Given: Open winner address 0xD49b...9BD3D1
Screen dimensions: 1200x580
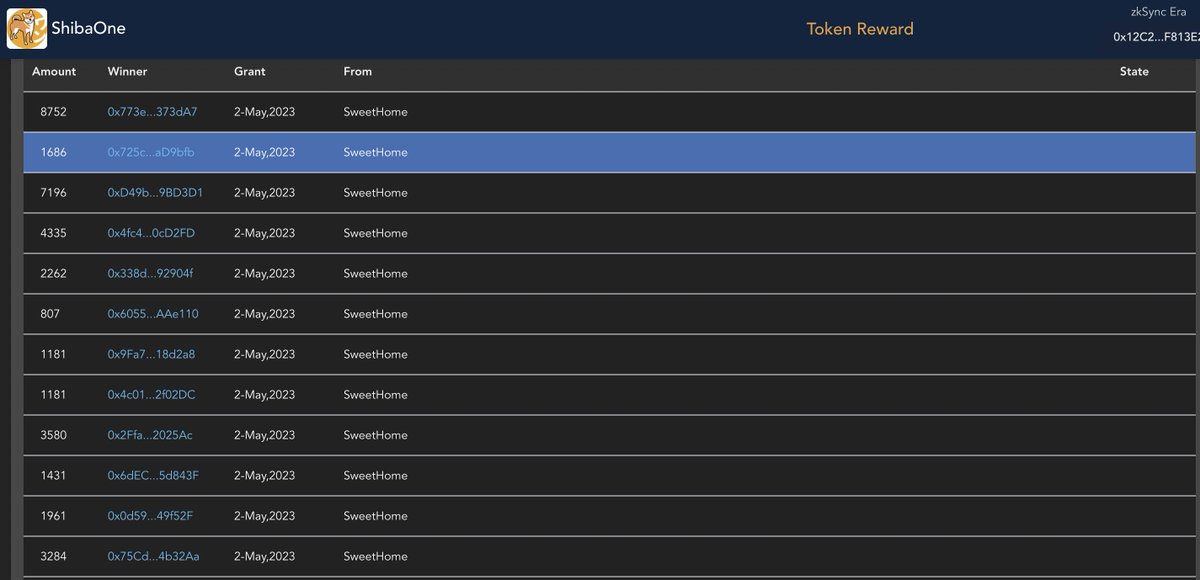Looking at the screenshot, I should (x=155, y=193).
